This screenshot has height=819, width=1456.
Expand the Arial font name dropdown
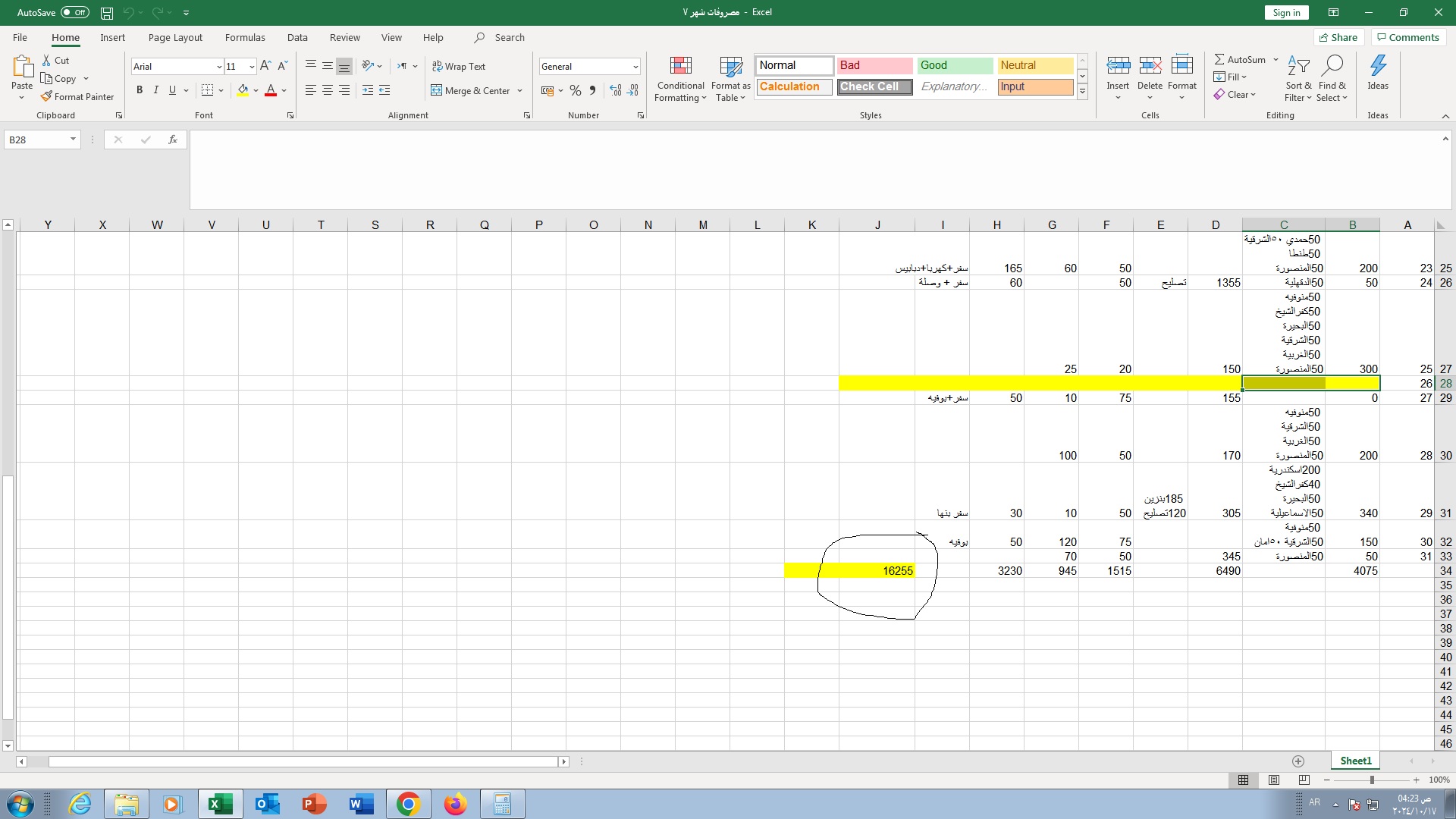[x=219, y=67]
